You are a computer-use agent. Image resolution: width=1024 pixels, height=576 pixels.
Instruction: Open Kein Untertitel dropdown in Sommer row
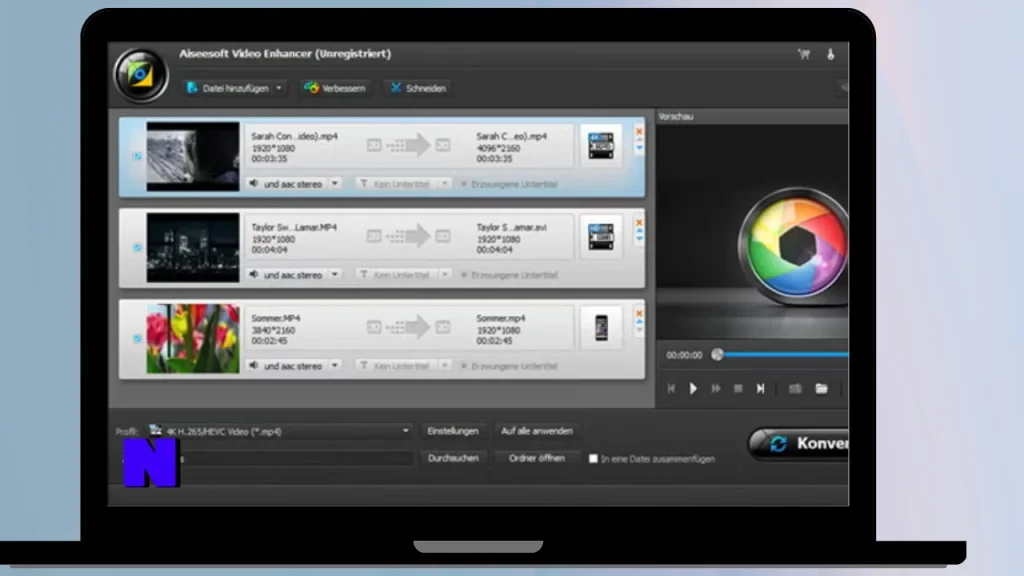(445, 366)
